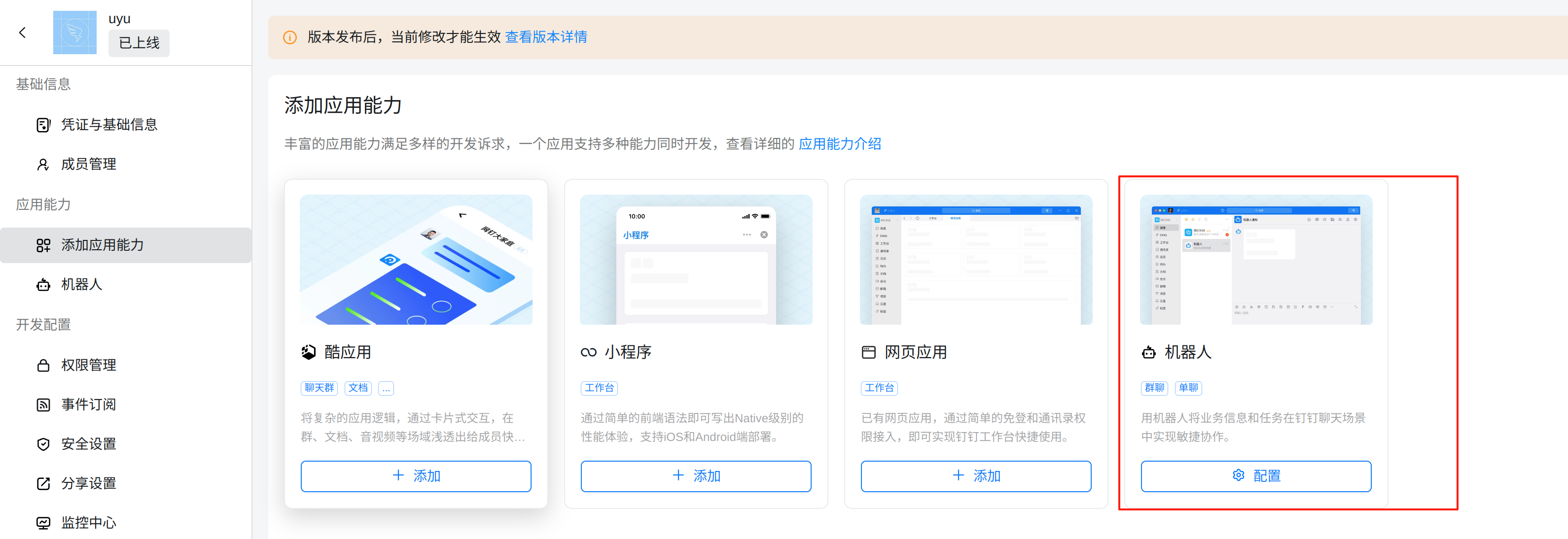
Task: Click the uyu app logo icon
Action: click(x=75, y=33)
